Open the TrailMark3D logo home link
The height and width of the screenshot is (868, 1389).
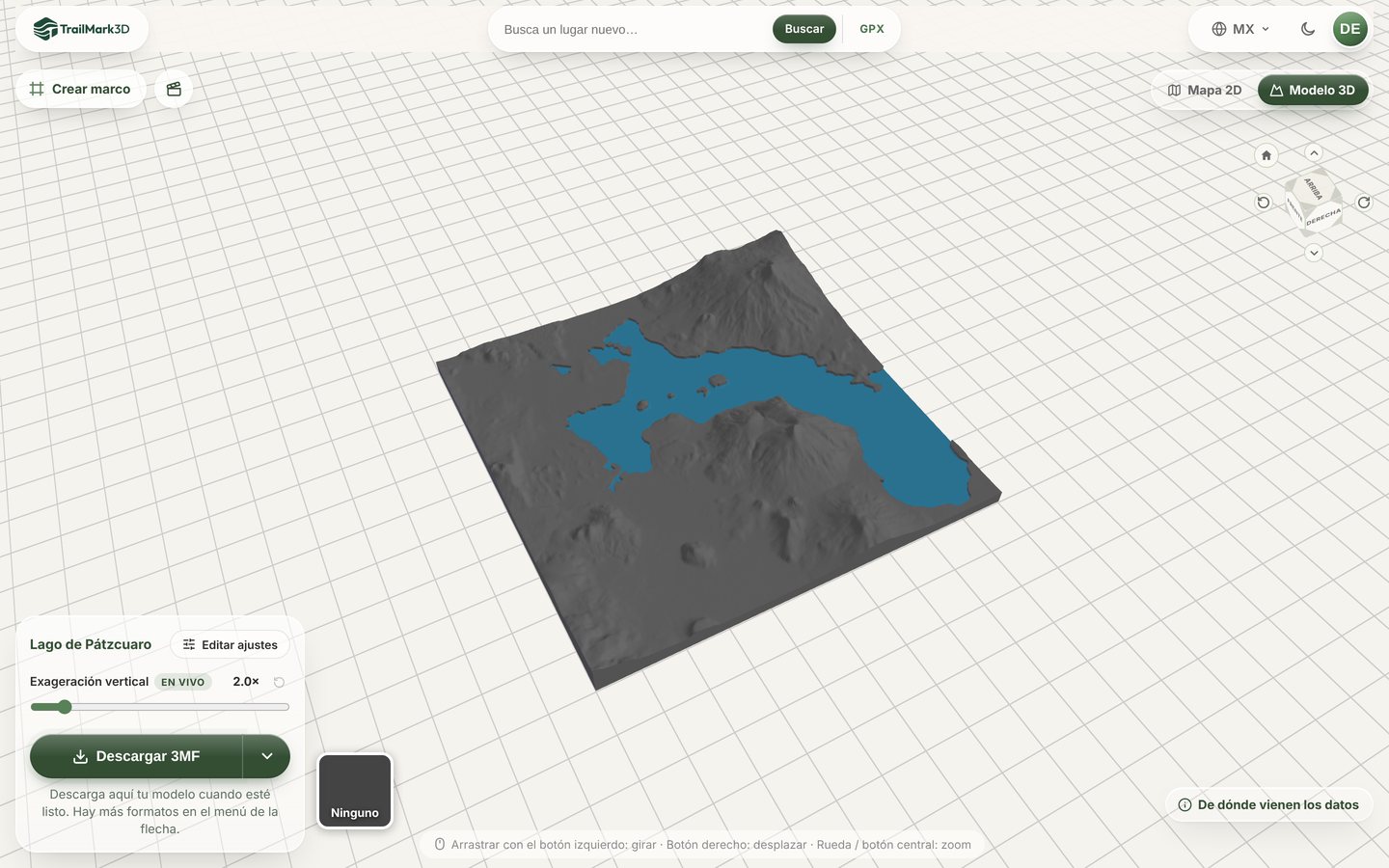pos(81,29)
